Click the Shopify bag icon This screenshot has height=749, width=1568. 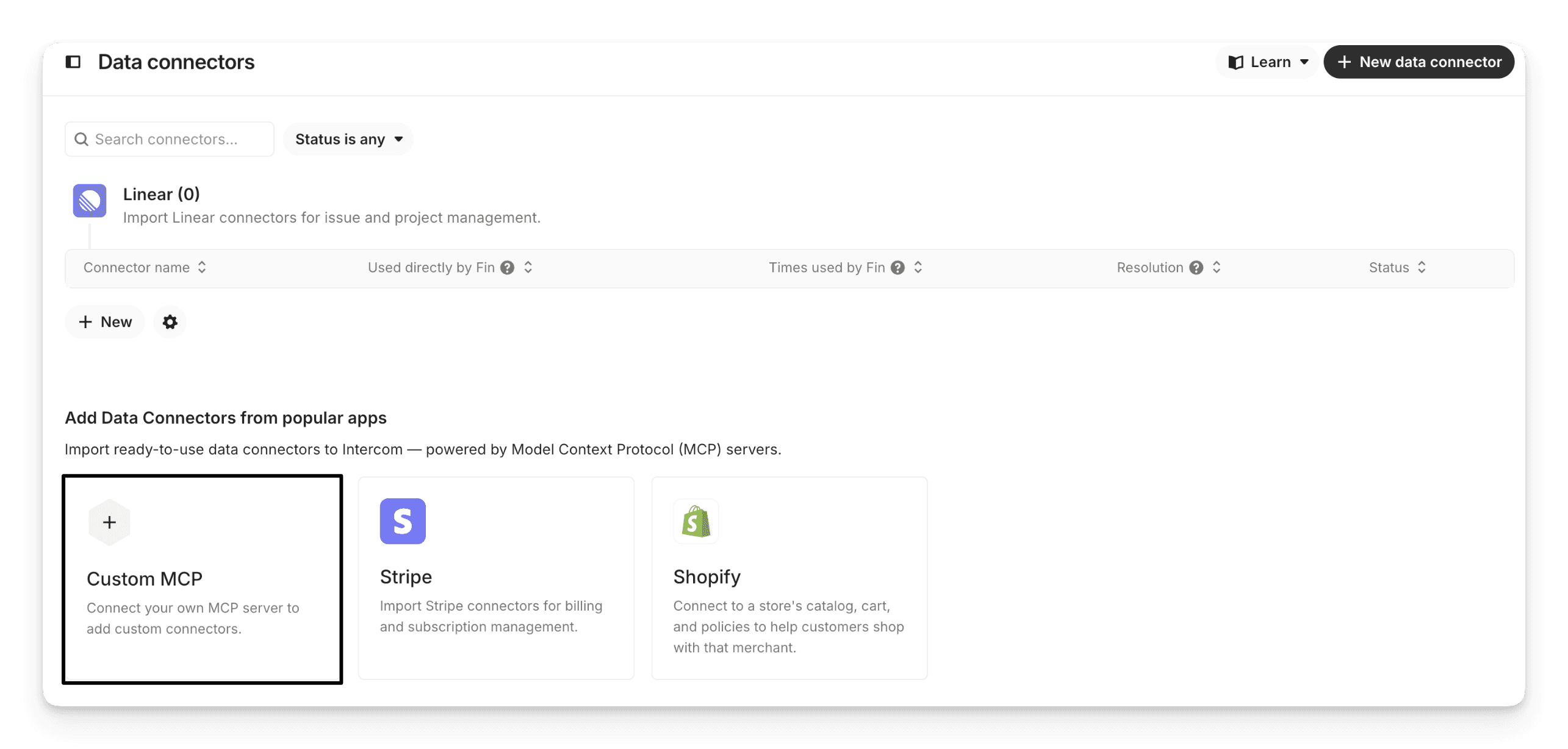(x=696, y=521)
